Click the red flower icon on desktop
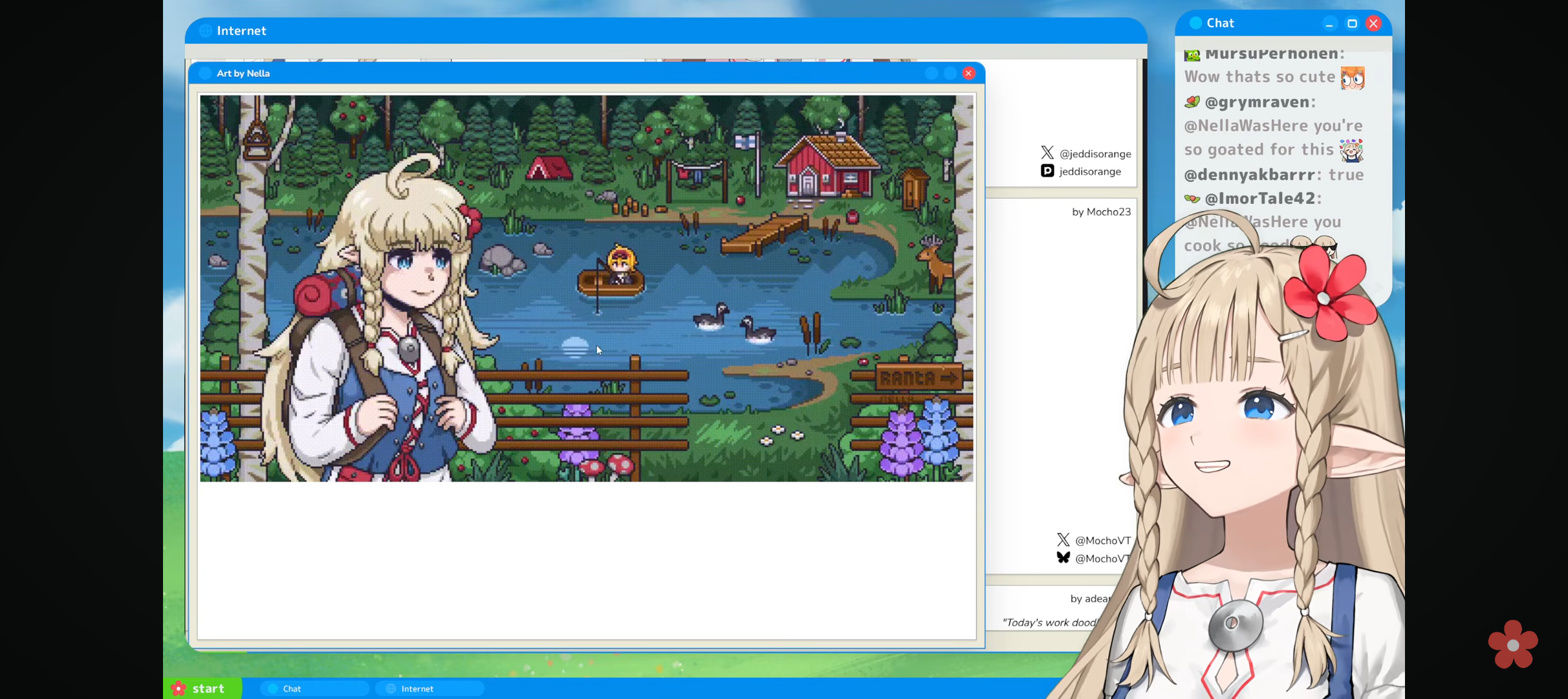 (x=1513, y=645)
